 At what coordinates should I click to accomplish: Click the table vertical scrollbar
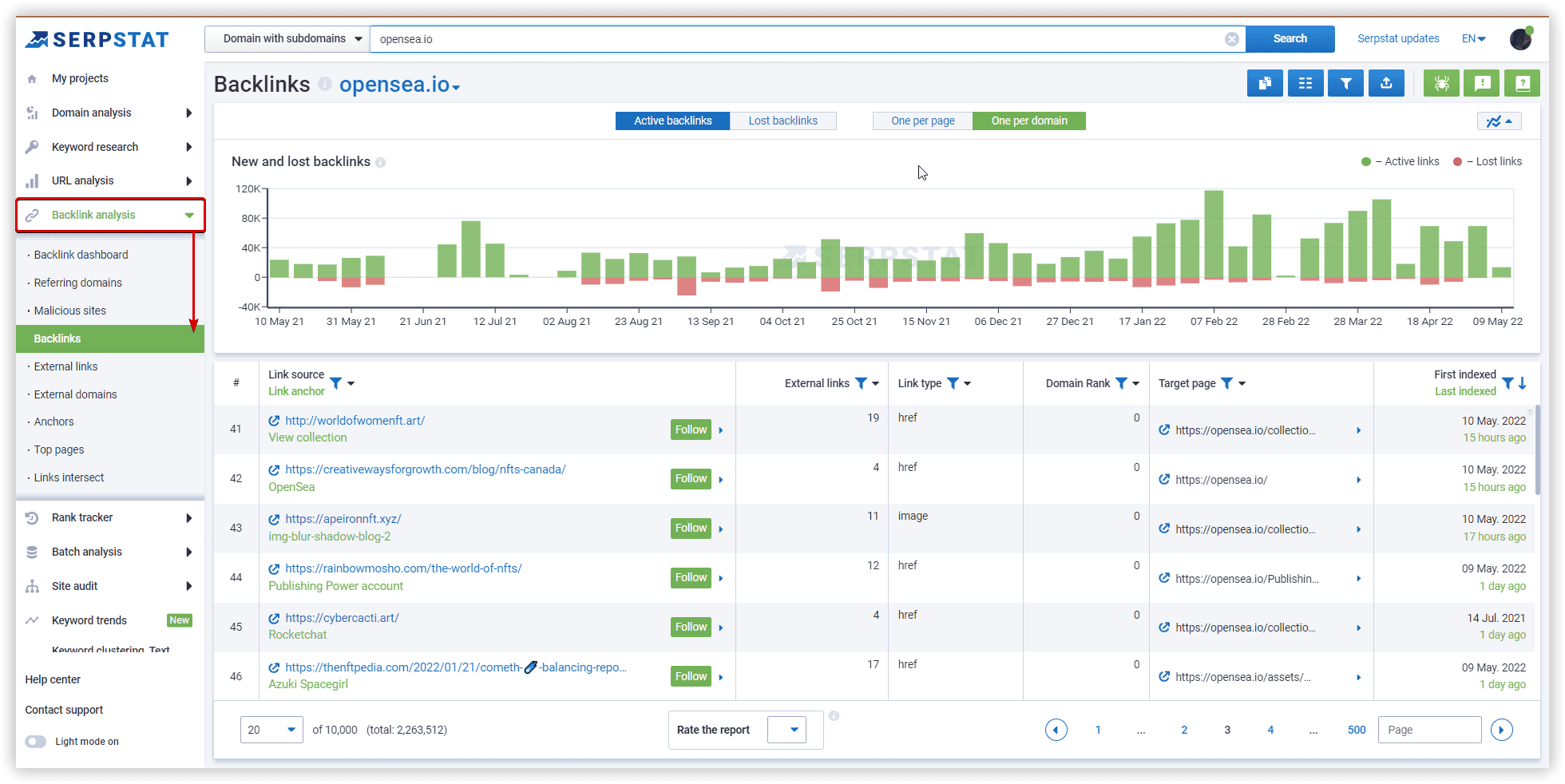[1537, 451]
